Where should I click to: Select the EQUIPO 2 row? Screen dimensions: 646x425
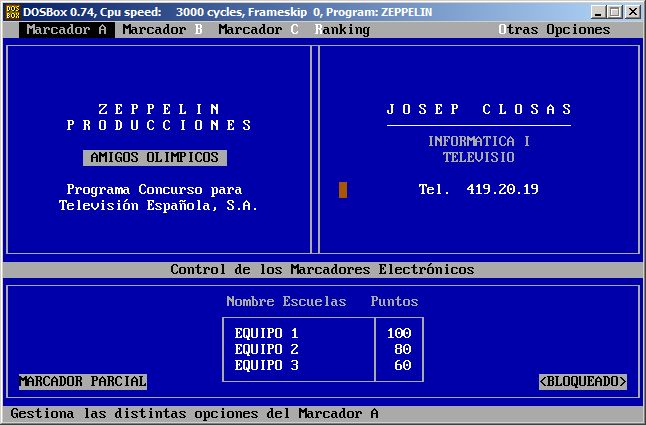click(267, 349)
